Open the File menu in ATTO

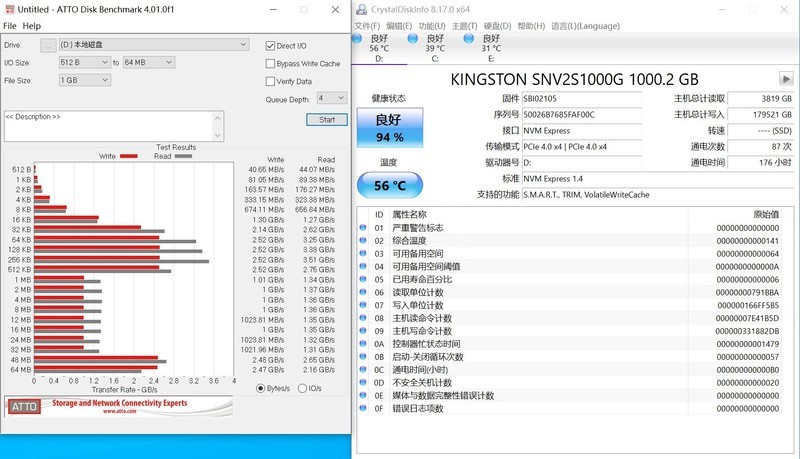coord(10,26)
